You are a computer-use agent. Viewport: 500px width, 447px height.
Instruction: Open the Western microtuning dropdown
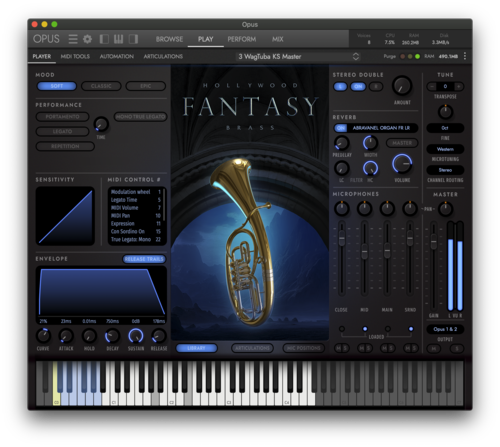click(445, 149)
